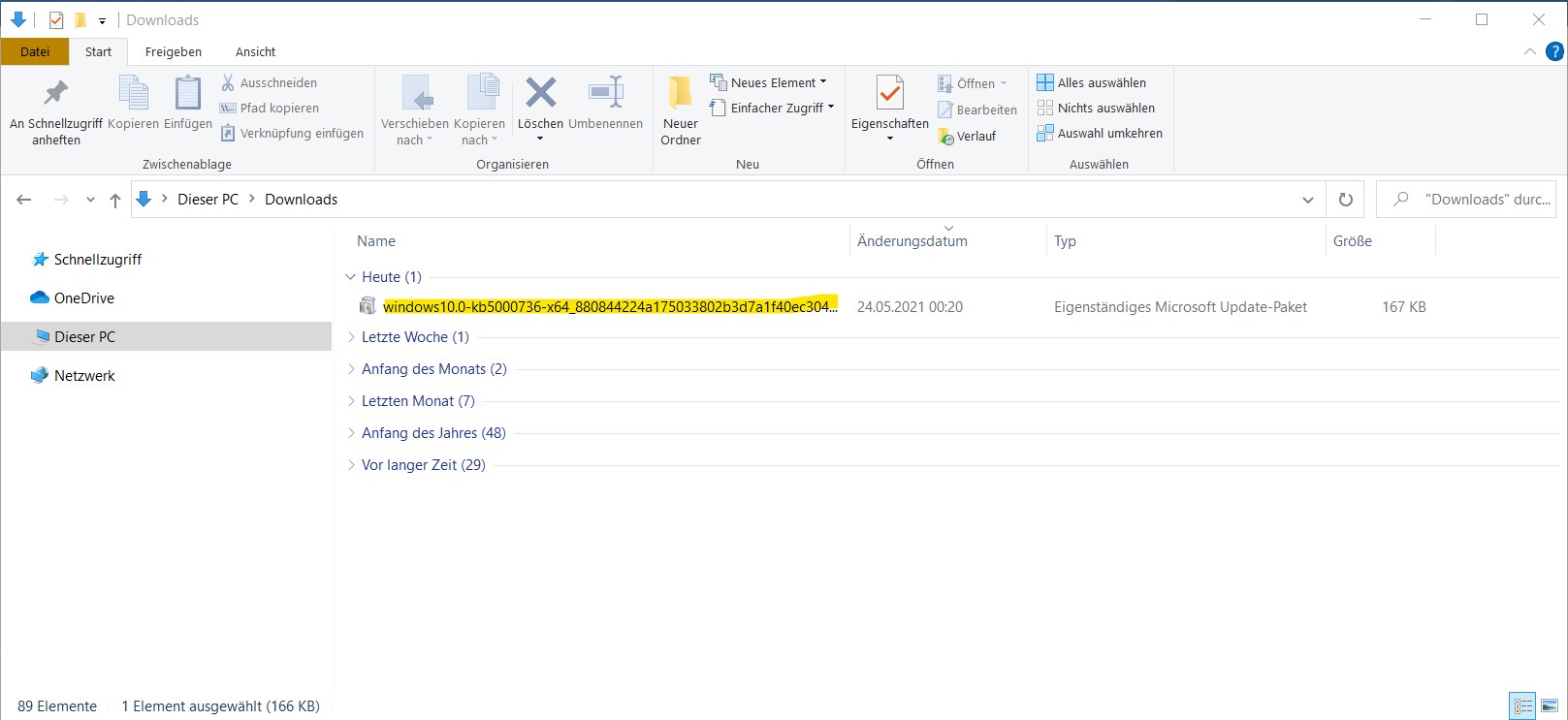
Task: Click Eigenständiges Microsoft Update-Paket type text
Action: point(1180,306)
